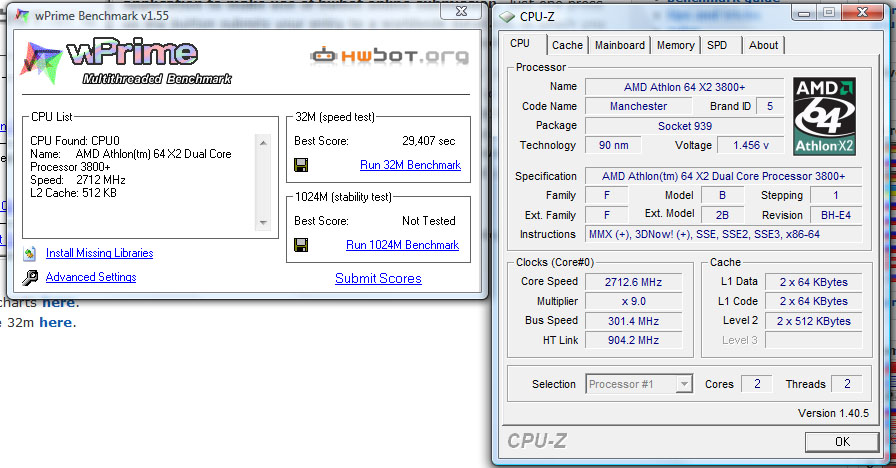Click the '301.4 MHz' bus speed value
This screenshot has height=468, width=896.
click(x=633, y=321)
